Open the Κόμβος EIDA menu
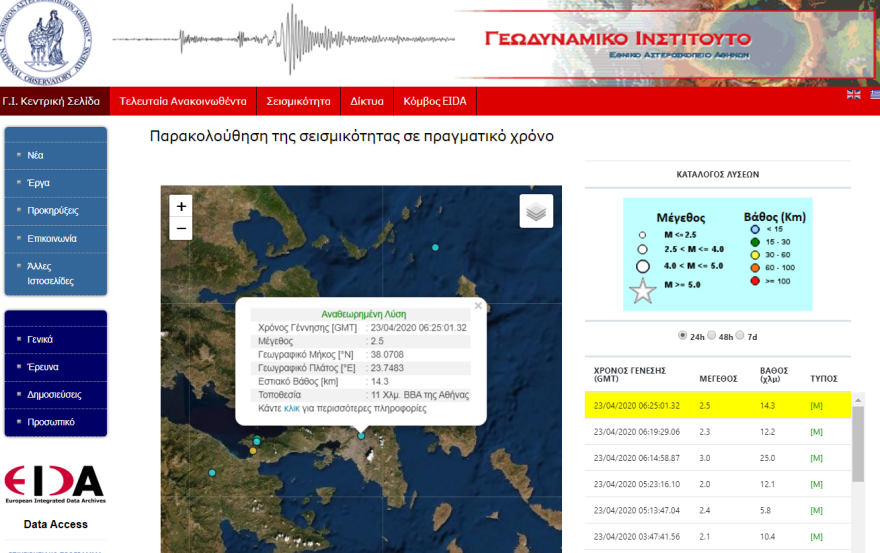Image resolution: width=880 pixels, height=553 pixels. (x=435, y=101)
